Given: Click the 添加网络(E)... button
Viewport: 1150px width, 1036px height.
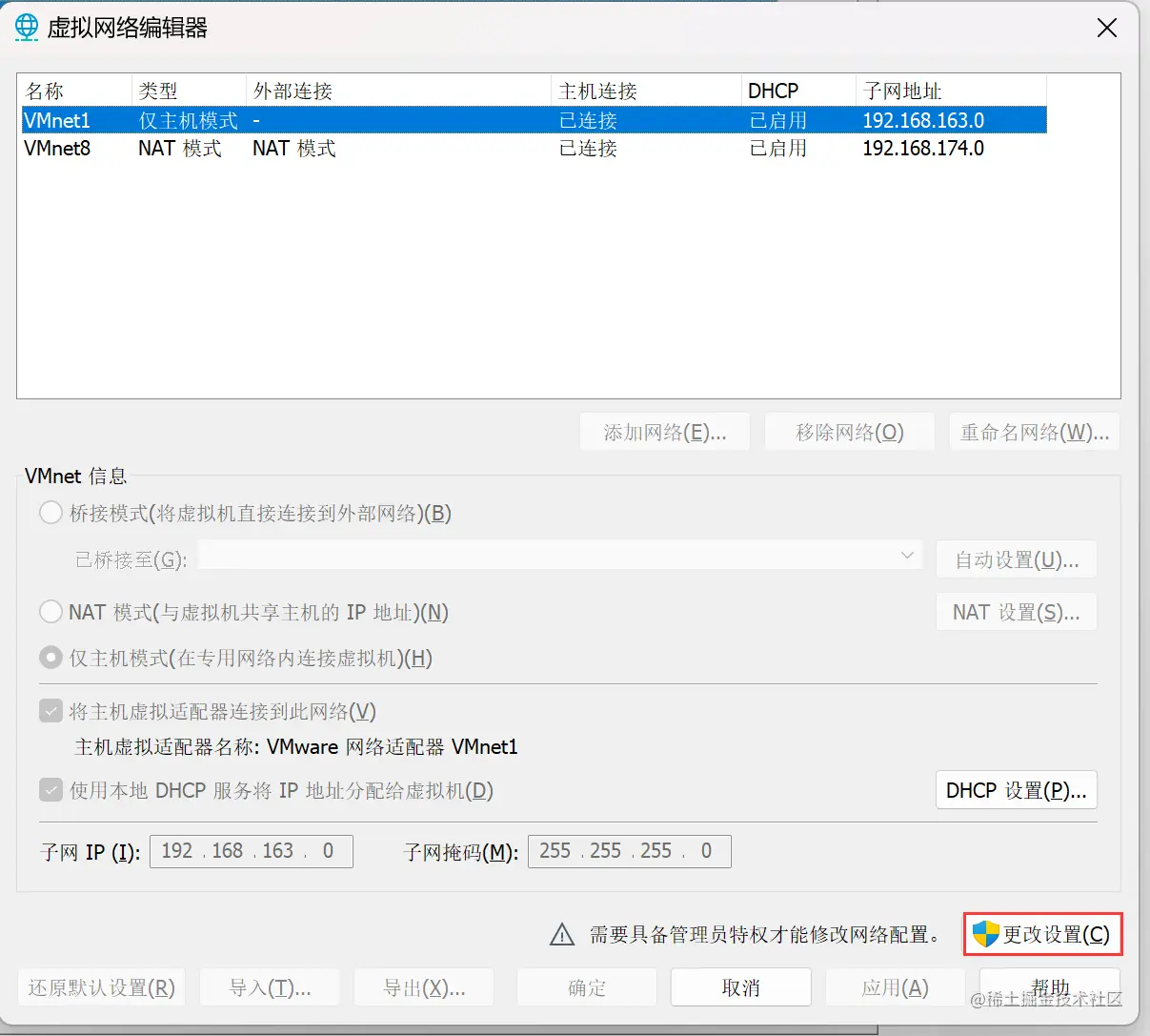Looking at the screenshot, I should [665, 433].
